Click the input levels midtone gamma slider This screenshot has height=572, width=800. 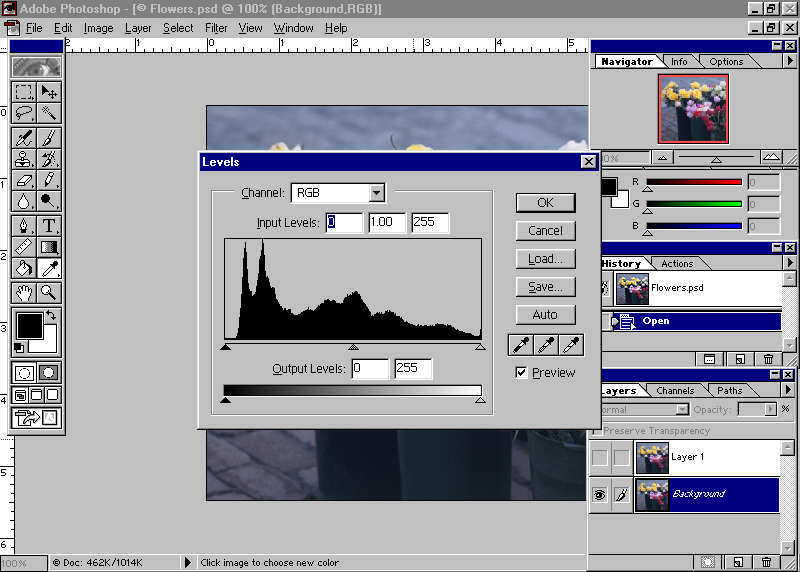pyautogui.click(x=353, y=347)
